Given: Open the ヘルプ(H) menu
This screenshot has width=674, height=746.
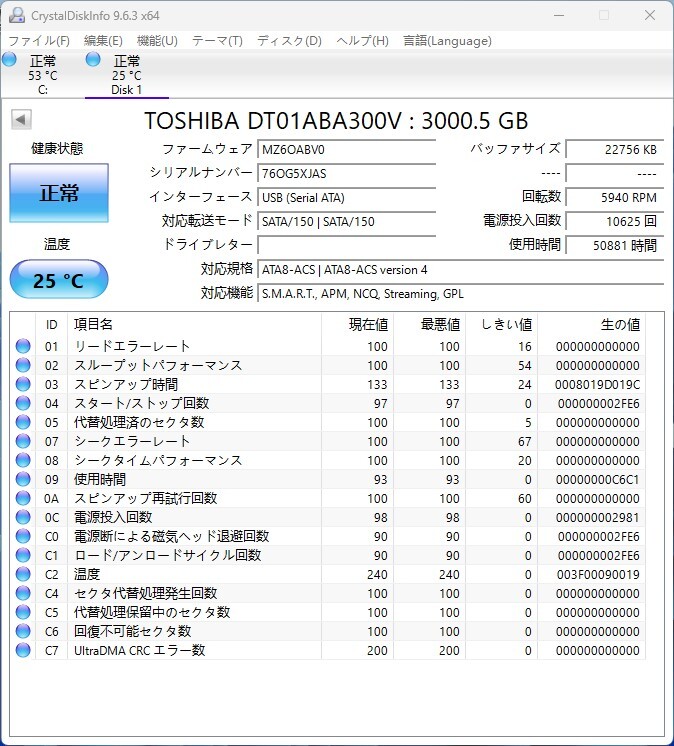Looking at the screenshot, I should [x=362, y=41].
